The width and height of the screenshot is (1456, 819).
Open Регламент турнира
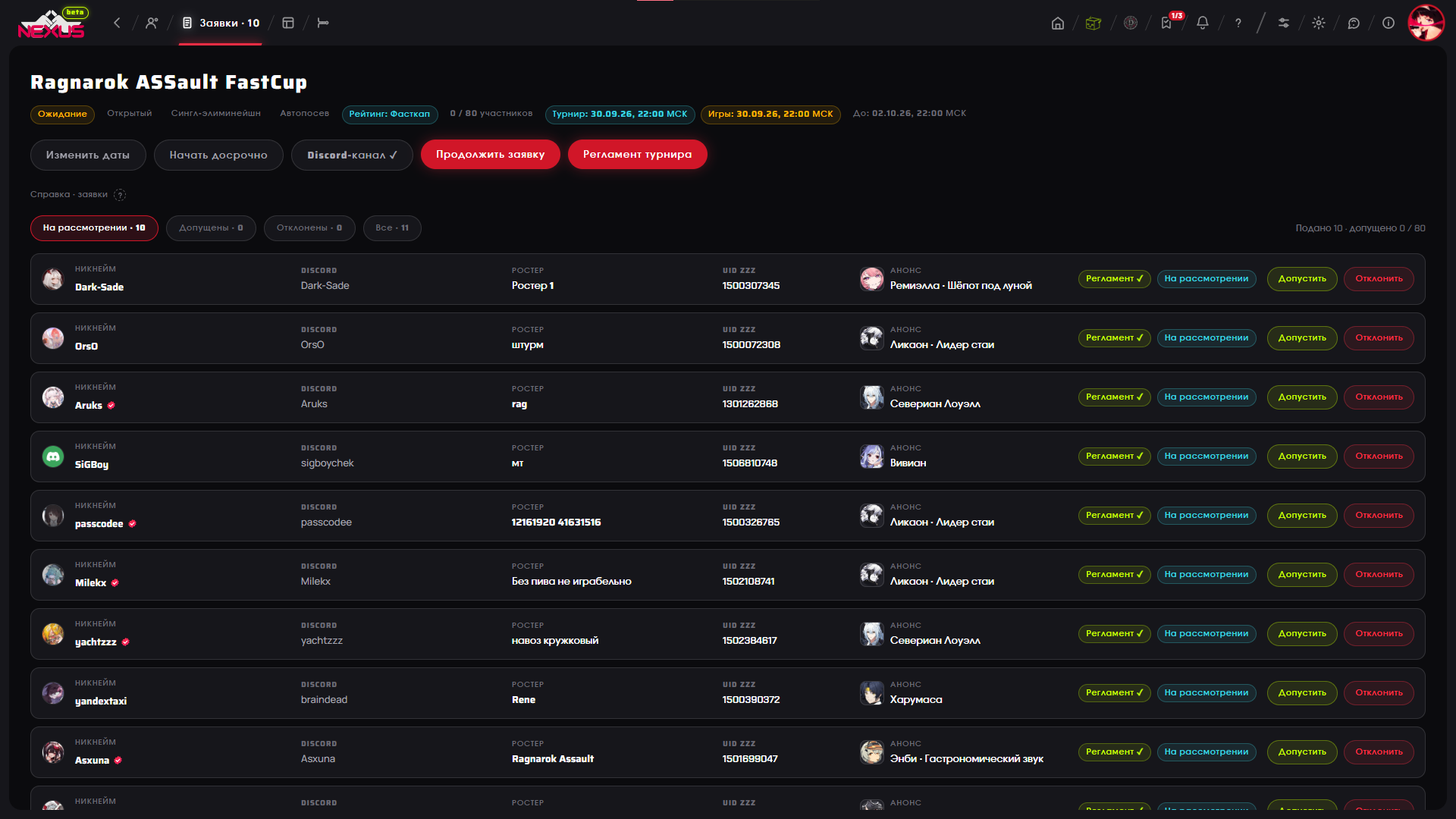pyautogui.click(x=638, y=155)
